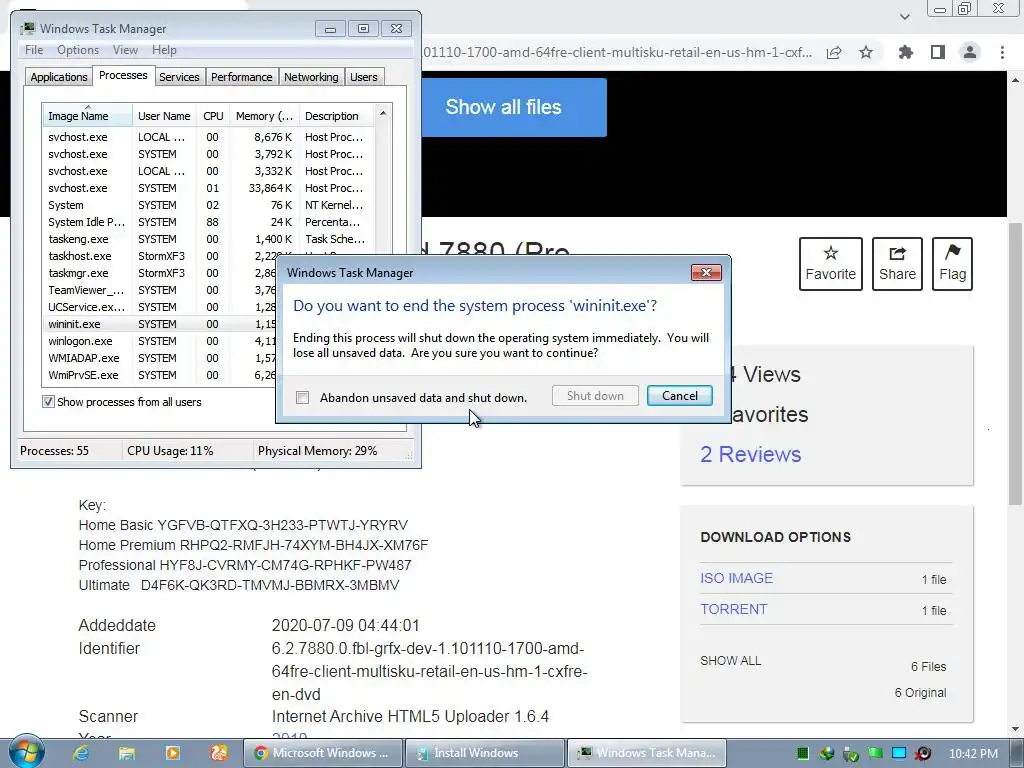Open the Windows Start menu orb
The width and height of the screenshot is (1024, 768).
click(26, 752)
